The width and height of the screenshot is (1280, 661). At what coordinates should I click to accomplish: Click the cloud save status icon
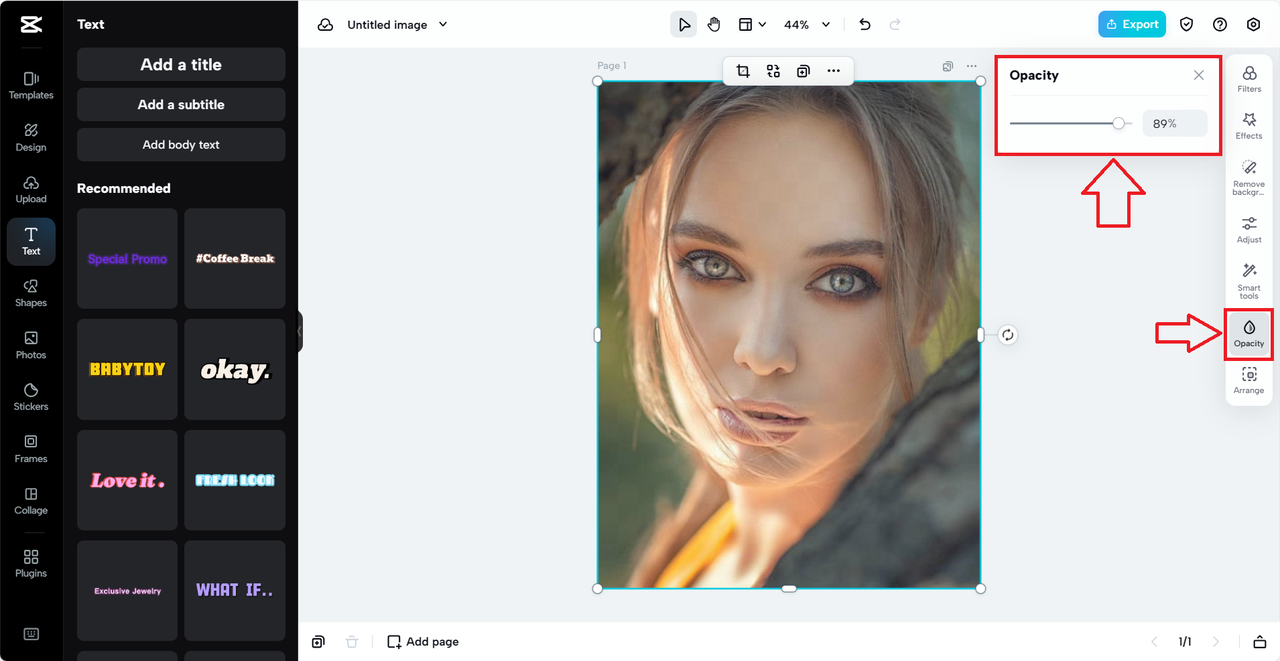point(325,25)
